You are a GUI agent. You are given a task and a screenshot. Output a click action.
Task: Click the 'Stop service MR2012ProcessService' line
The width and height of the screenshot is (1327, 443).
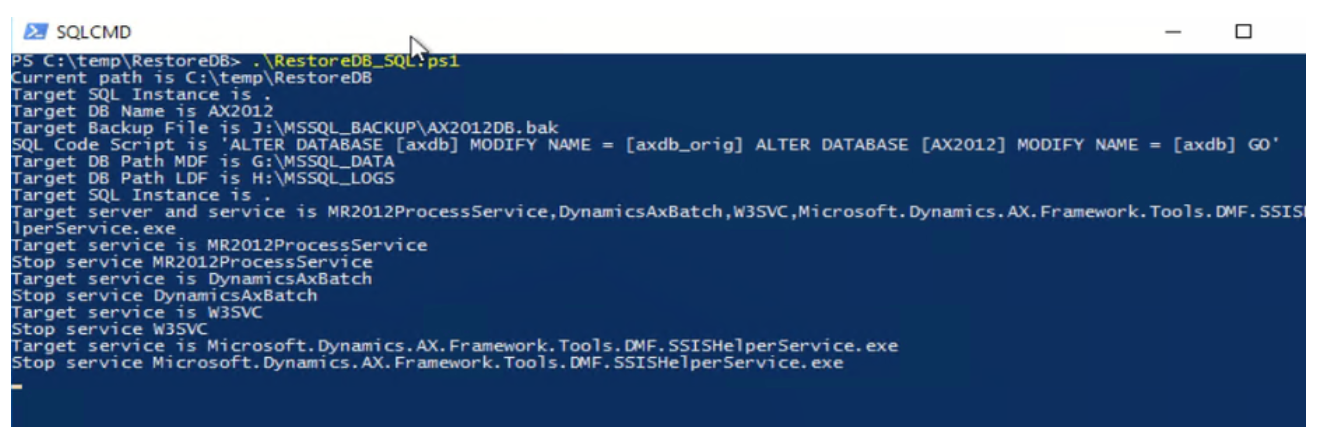[192, 262]
